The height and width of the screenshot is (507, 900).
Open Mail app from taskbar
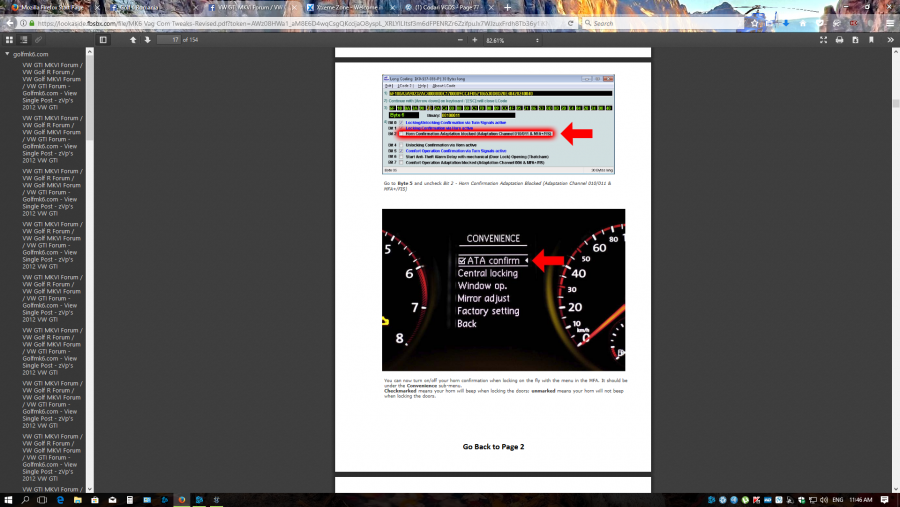coord(112,500)
